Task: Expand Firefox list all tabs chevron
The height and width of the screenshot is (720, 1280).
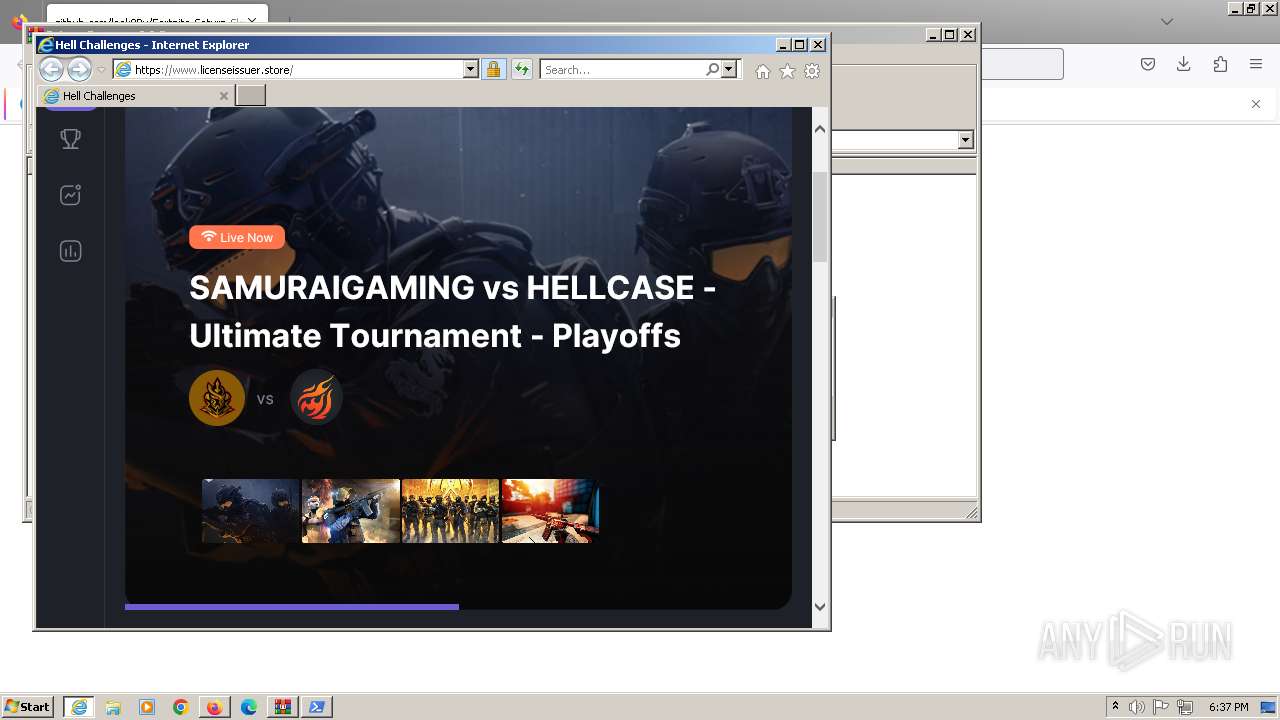Action: tap(1166, 21)
